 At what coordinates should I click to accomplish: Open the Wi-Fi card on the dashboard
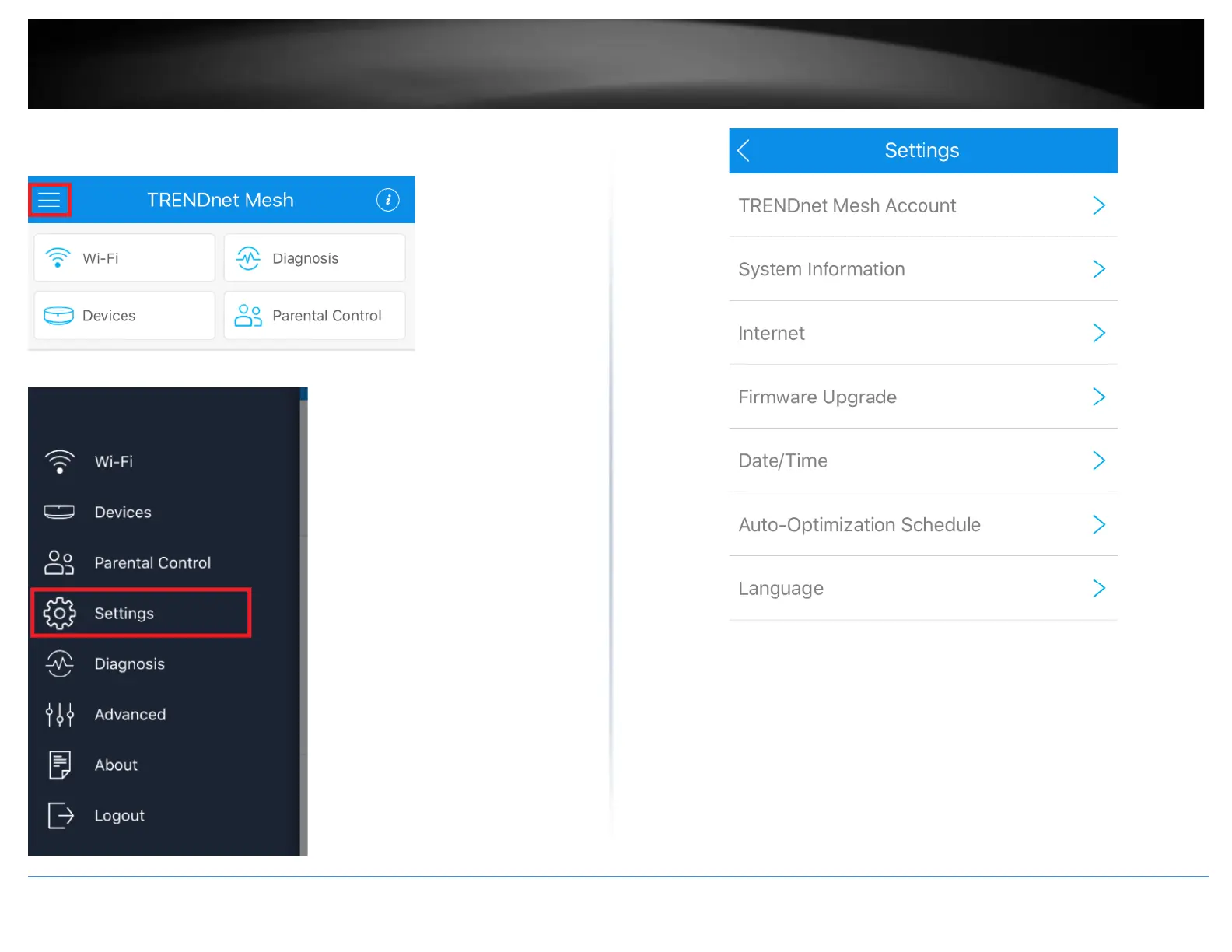click(124, 258)
